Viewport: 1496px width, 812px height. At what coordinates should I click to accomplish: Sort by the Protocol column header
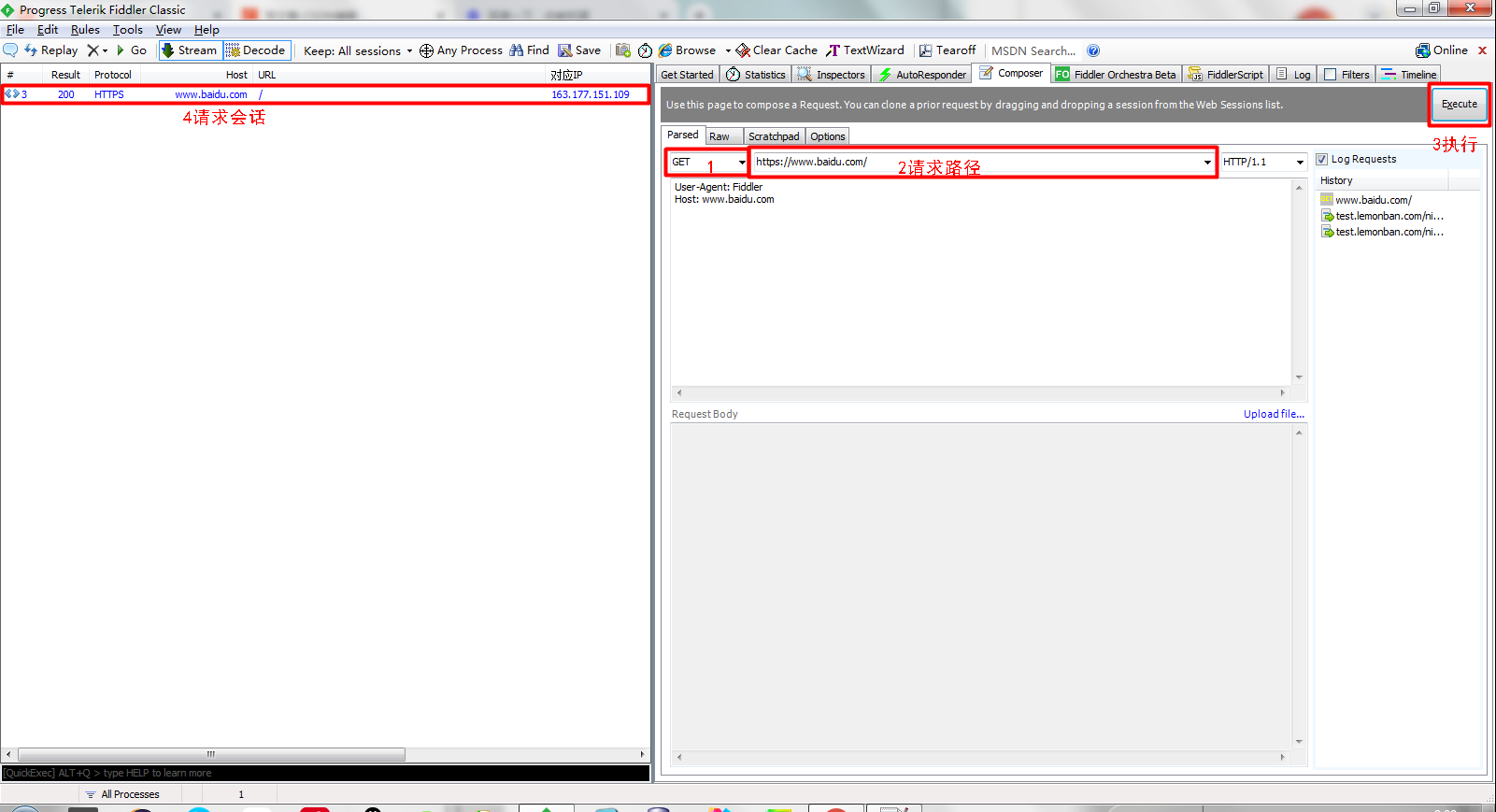(x=113, y=75)
